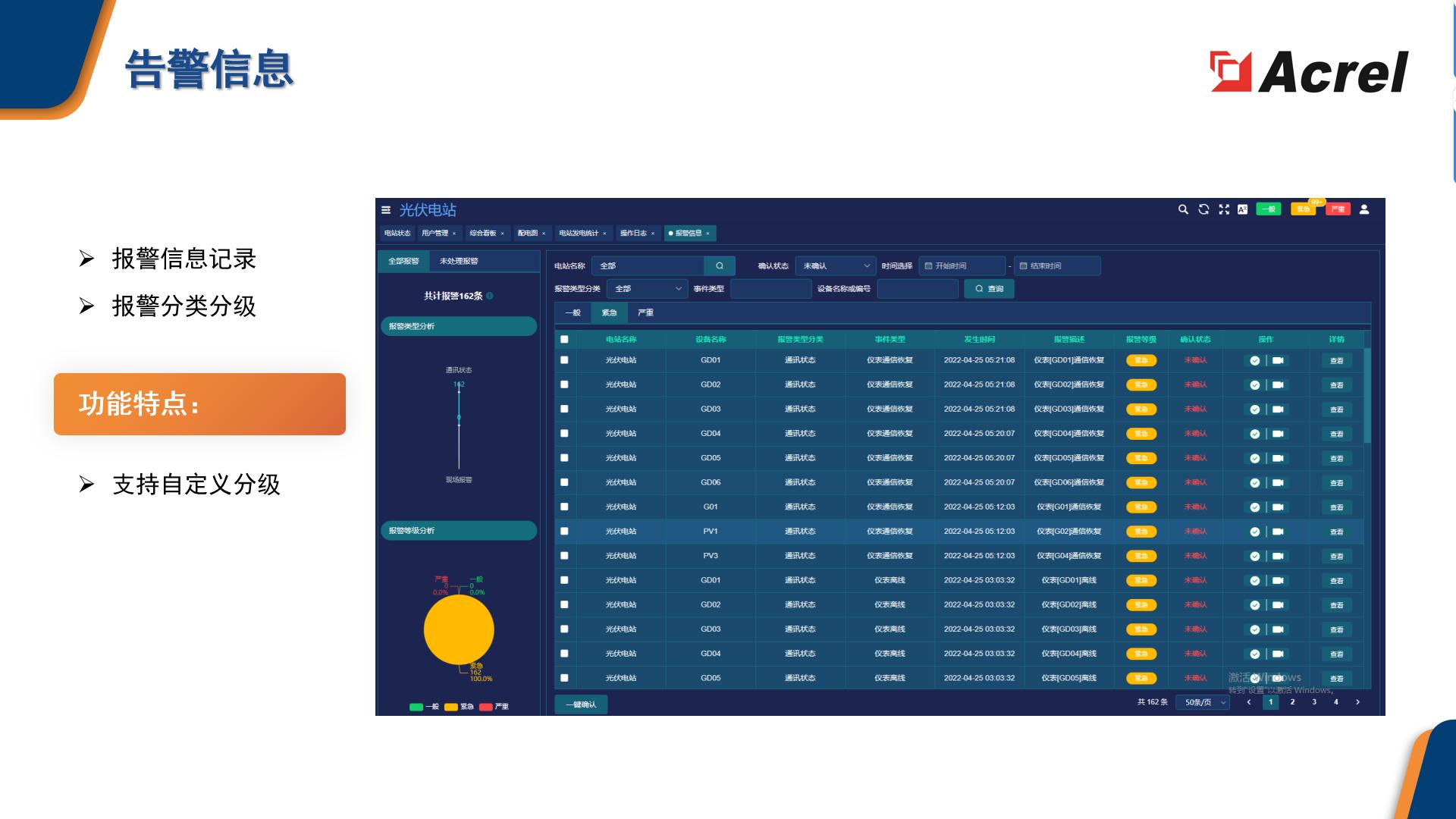Open the 确认状态 dropdown showing 未确认
The height and width of the screenshot is (819, 1456).
[836, 266]
